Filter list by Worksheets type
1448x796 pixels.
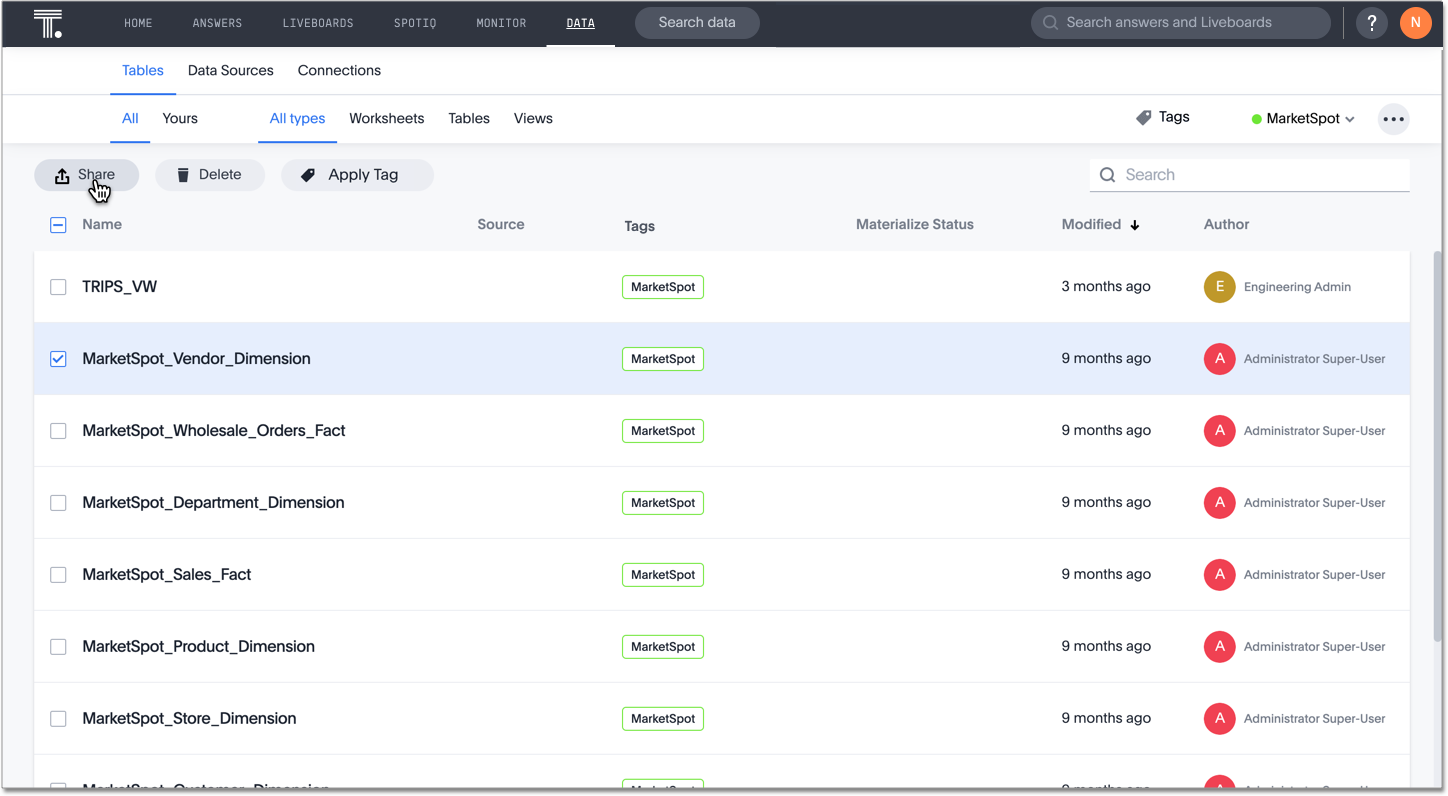point(386,119)
